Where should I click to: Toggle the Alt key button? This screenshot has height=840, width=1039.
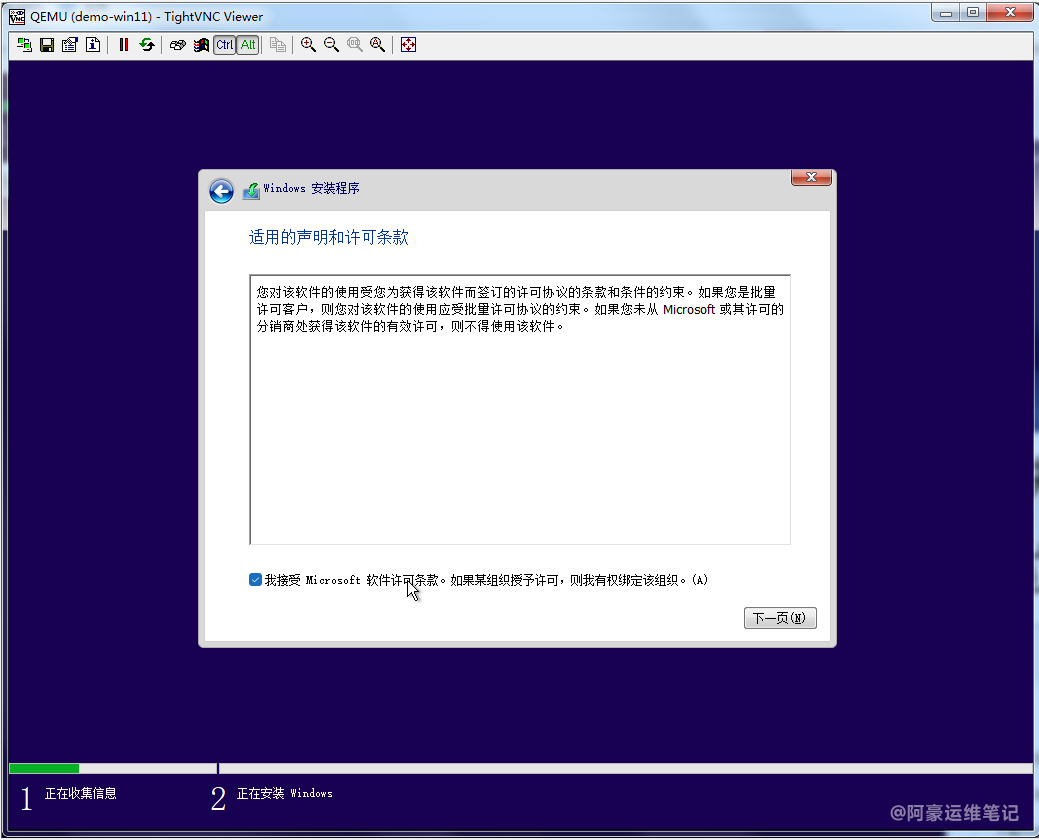point(248,45)
